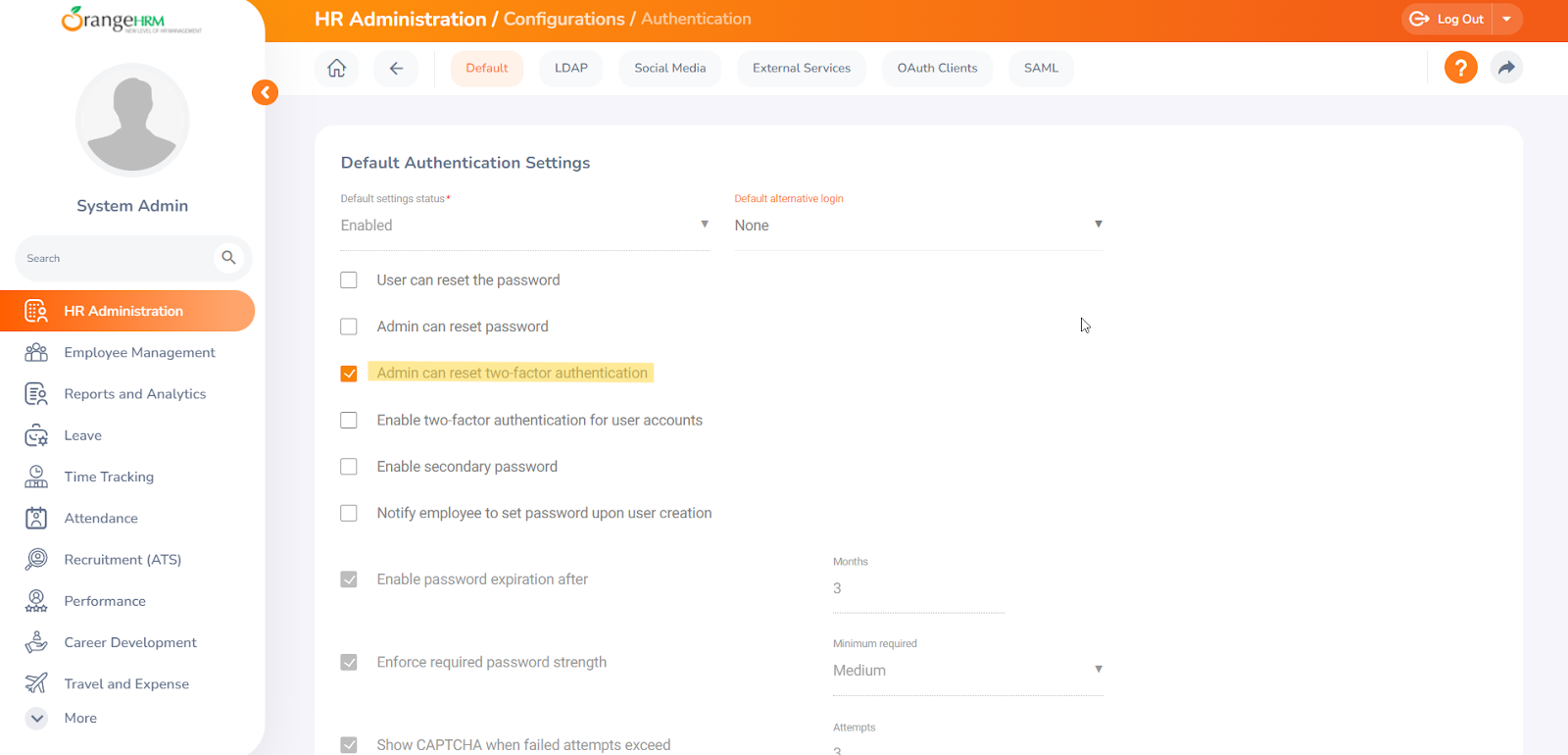The width and height of the screenshot is (1568, 755).
Task: Click the OrangeHRM logo
Action: click(x=131, y=20)
